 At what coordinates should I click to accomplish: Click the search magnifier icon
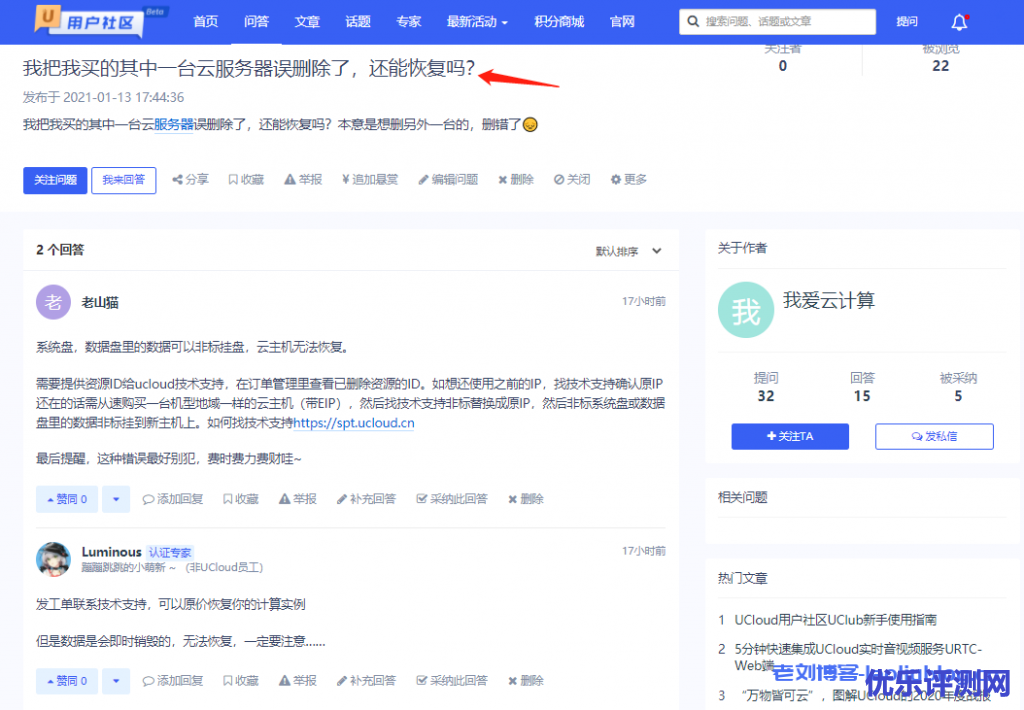[693, 22]
